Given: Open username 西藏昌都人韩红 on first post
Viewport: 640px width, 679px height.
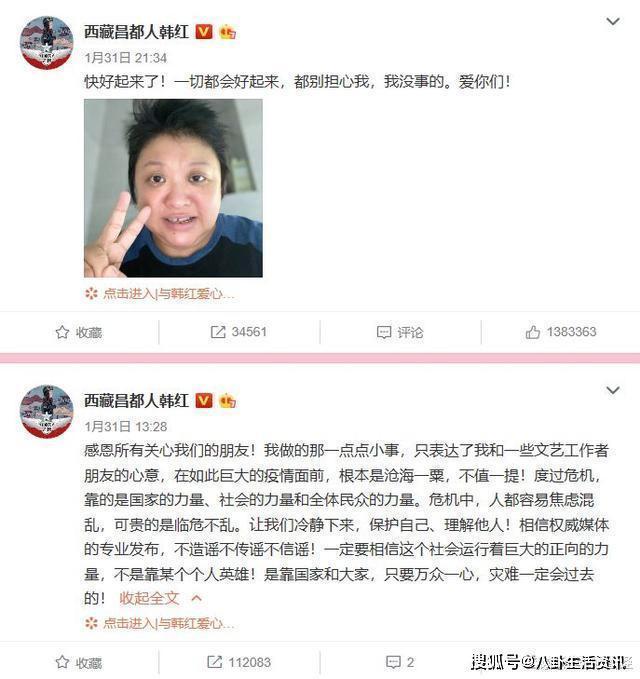Looking at the screenshot, I should click(x=136, y=32).
